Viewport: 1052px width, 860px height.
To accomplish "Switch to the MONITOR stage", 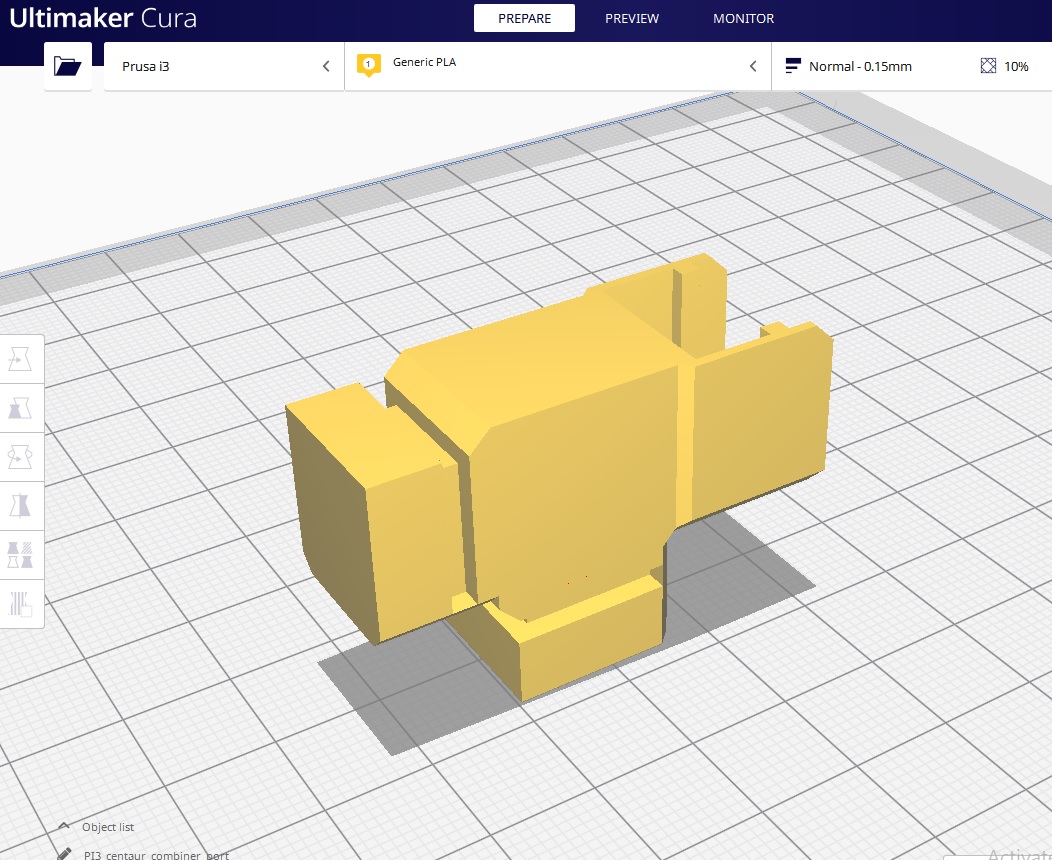I will pyautogui.click(x=743, y=18).
